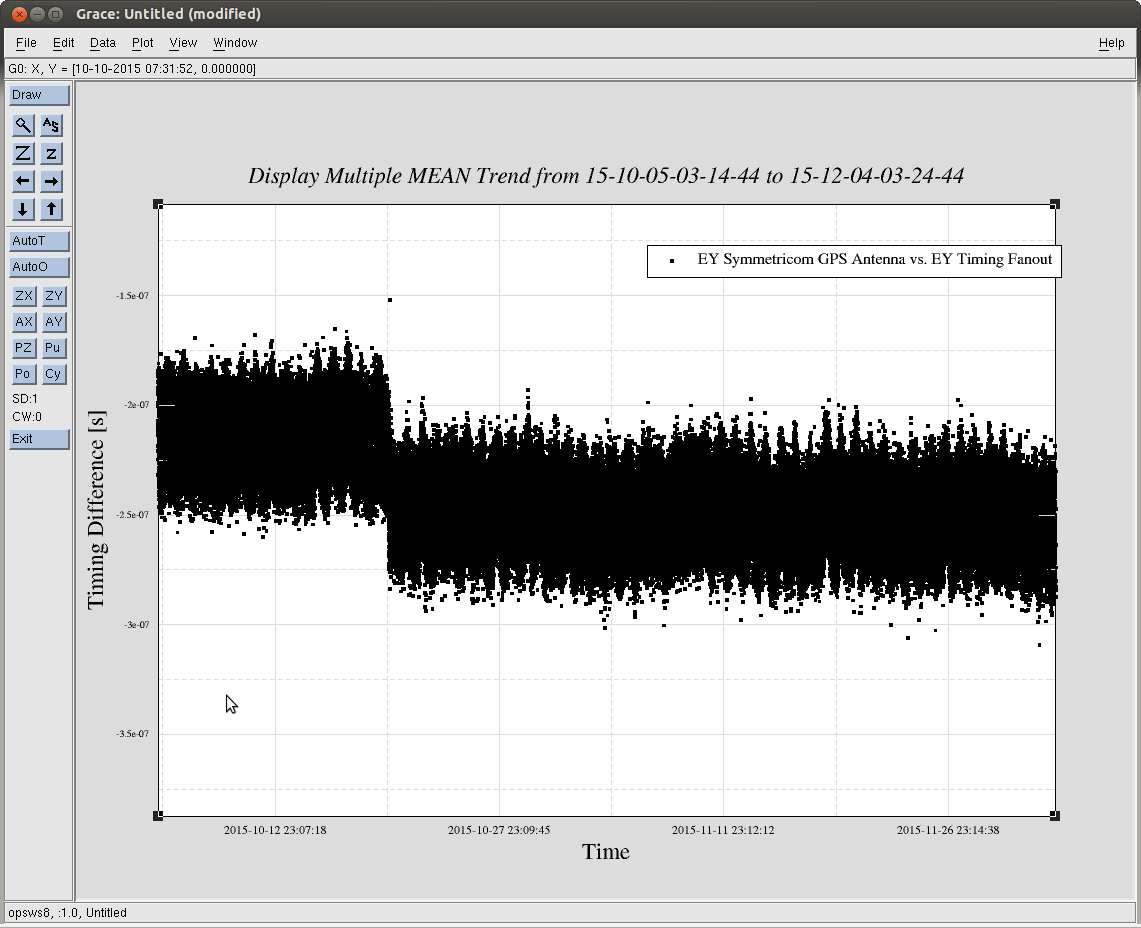
Task: Click the Draw button
Action: [x=39, y=95]
